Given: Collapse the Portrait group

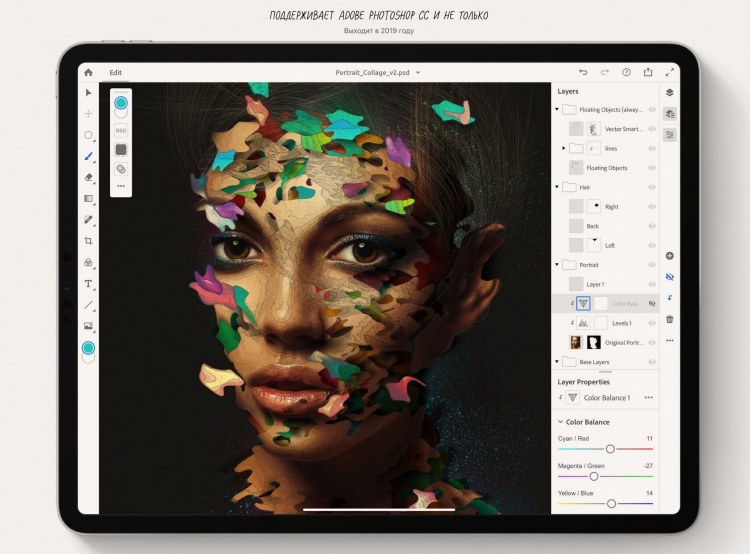Looking at the screenshot, I should (x=557, y=265).
